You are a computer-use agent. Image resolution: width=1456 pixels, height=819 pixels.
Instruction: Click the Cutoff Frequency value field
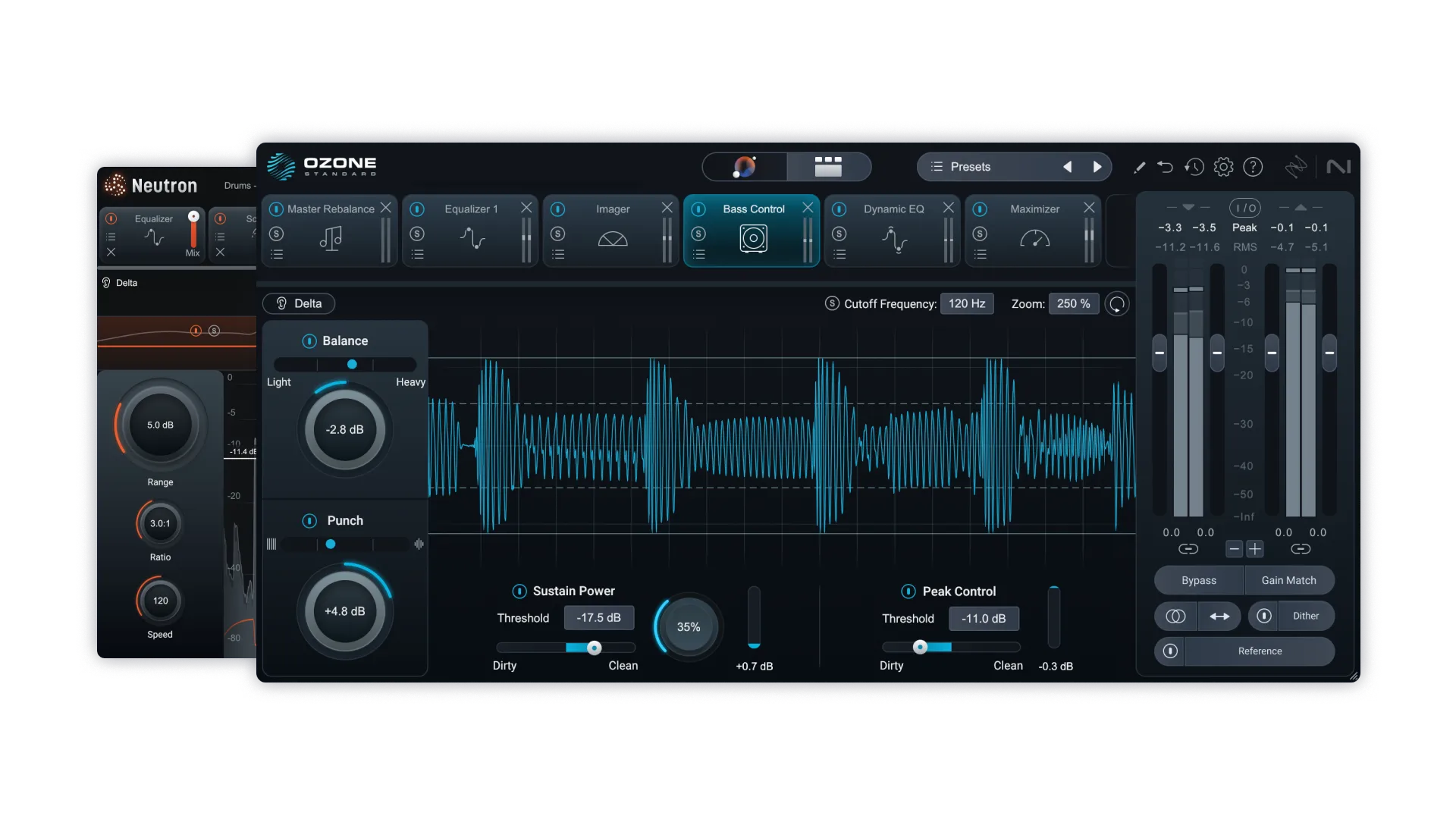[967, 303]
